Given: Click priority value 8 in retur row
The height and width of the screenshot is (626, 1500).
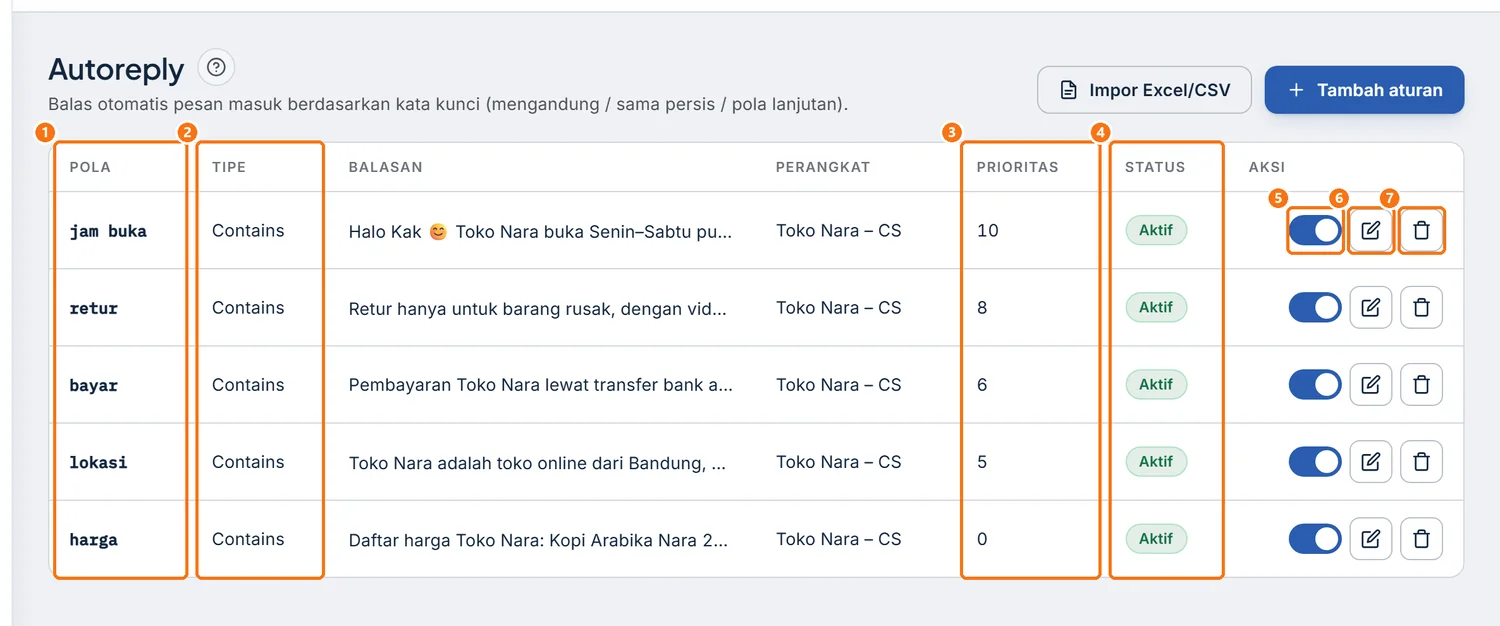Looking at the screenshot, I should coord(982,308).
